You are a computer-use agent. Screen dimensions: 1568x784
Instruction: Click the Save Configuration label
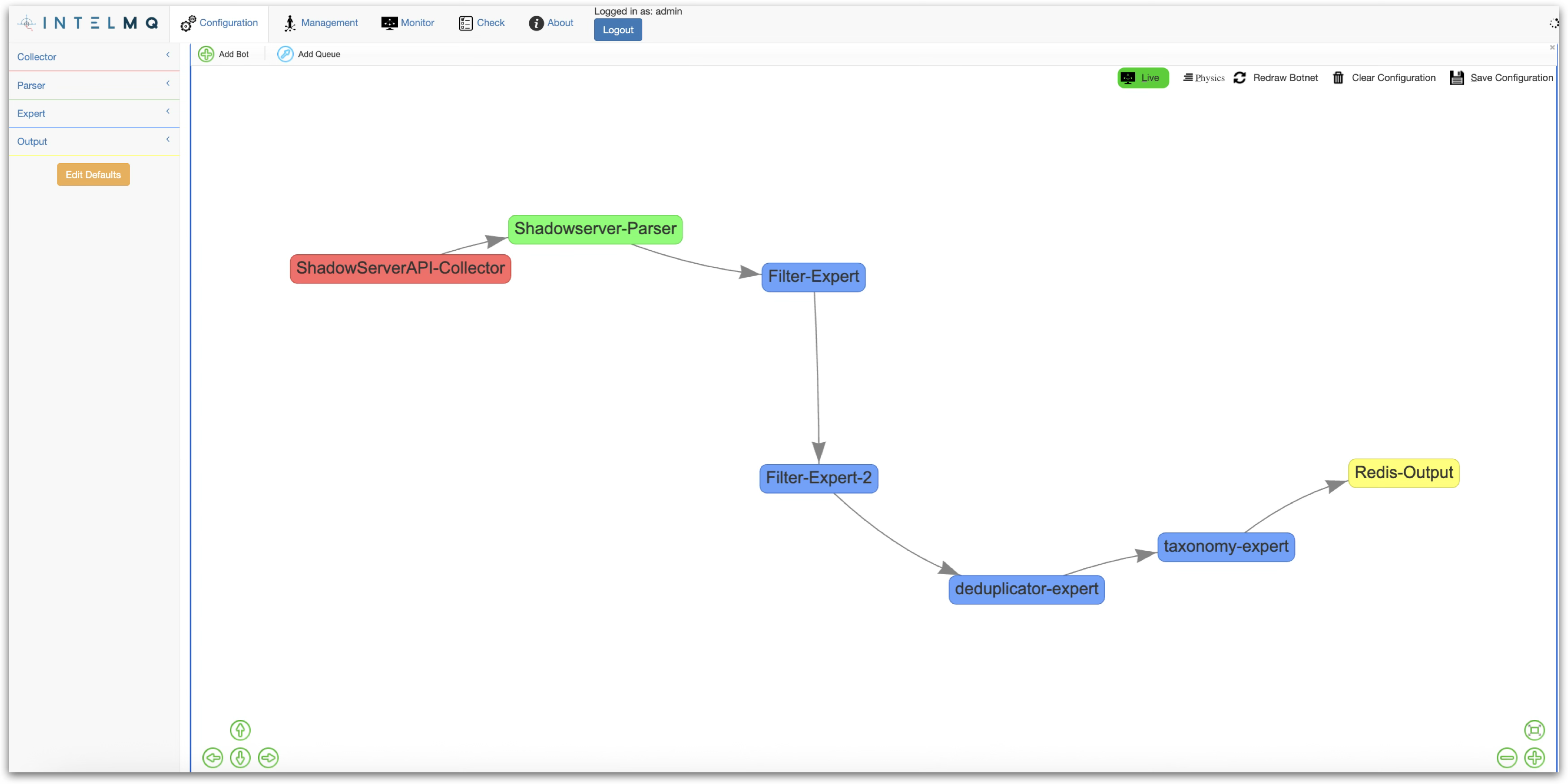pyautogui.click(x=1511, y=78)
